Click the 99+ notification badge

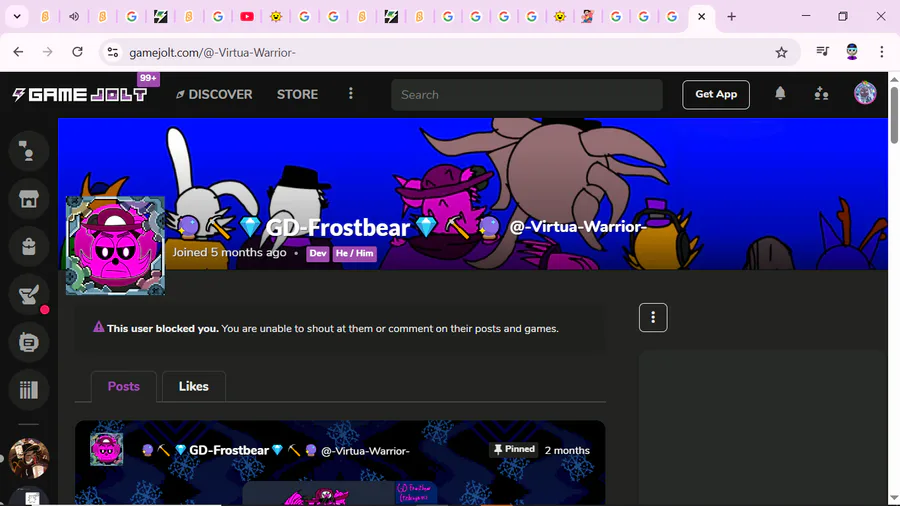pos(148,79)
